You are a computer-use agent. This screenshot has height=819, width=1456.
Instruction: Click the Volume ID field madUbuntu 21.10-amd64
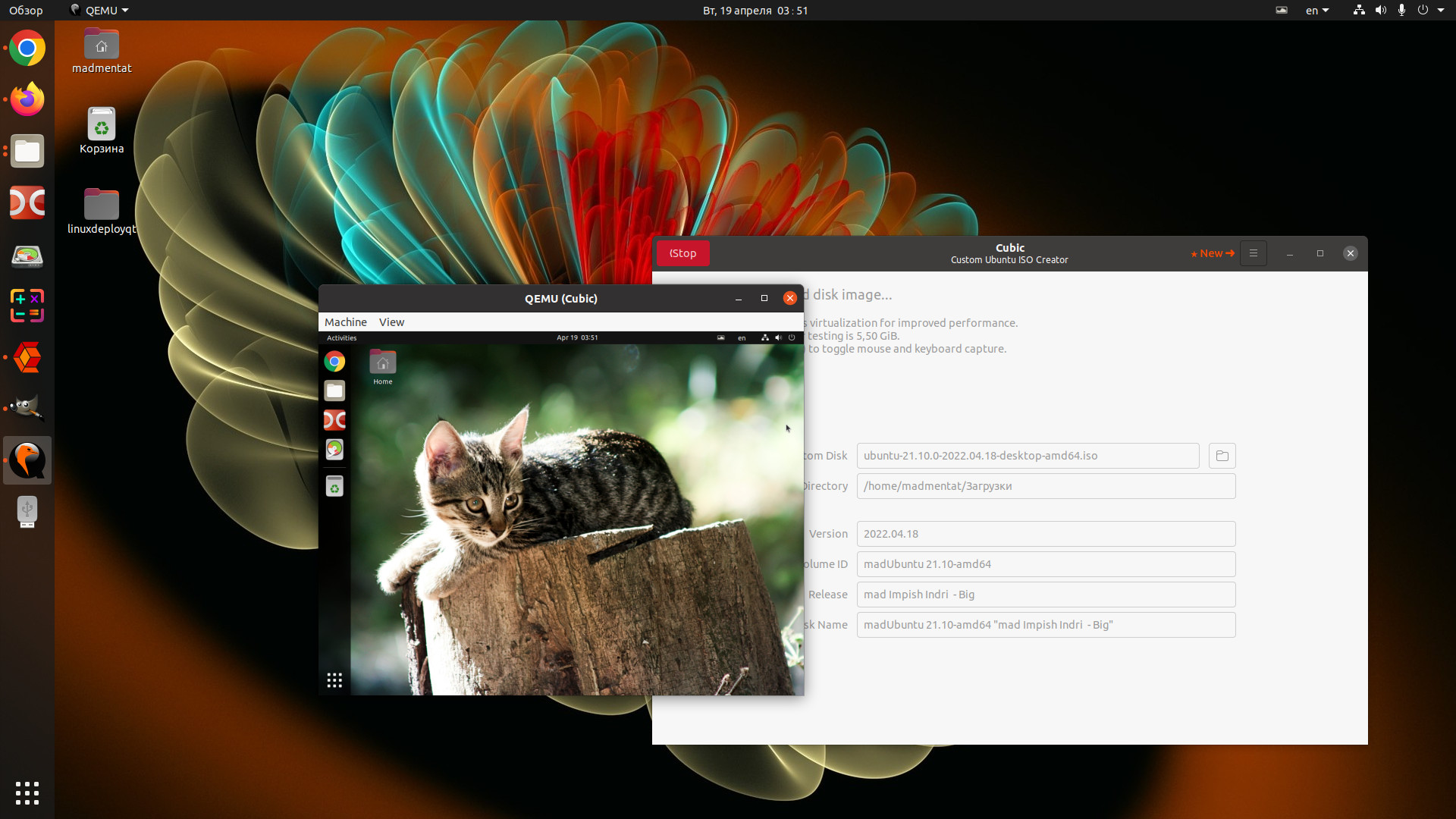(x=1046, y=564)
